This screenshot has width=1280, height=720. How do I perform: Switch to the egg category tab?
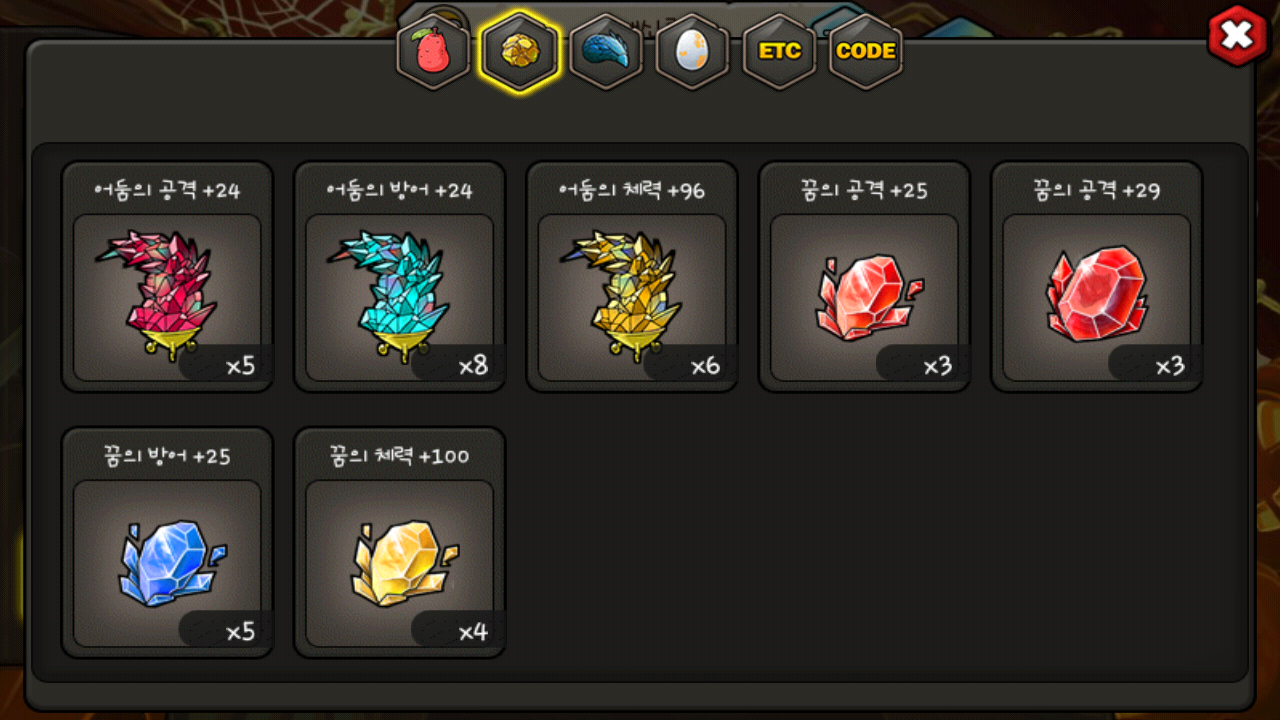point(692,52)
